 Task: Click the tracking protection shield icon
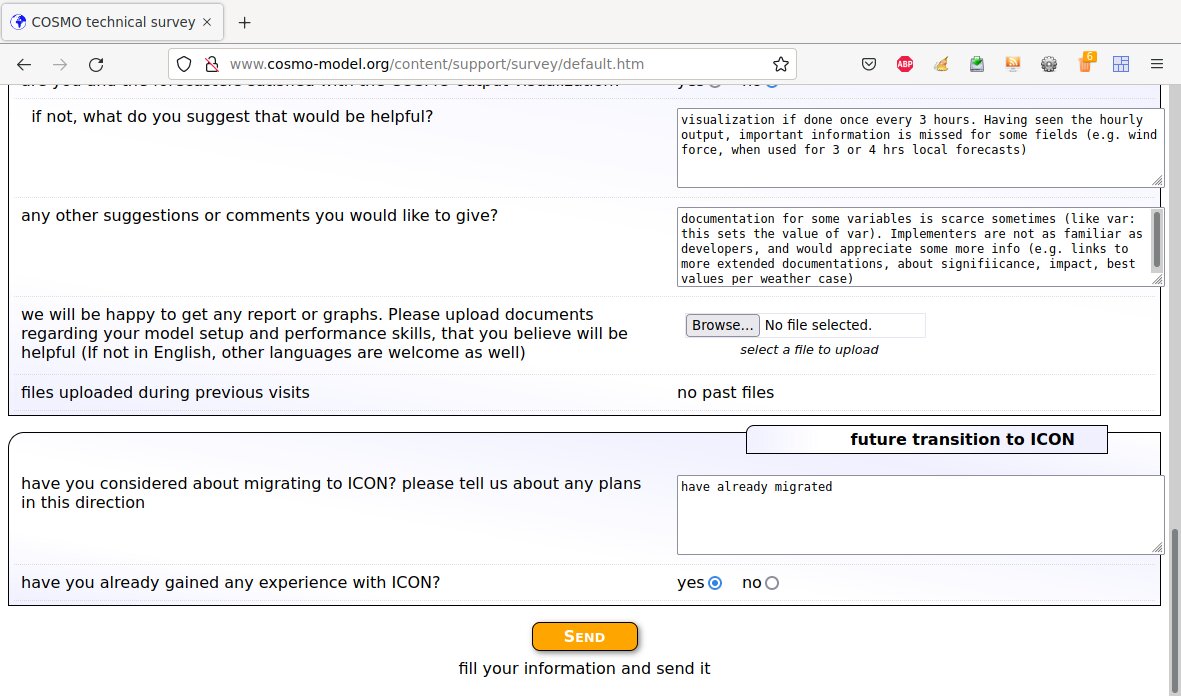[184, 64]
